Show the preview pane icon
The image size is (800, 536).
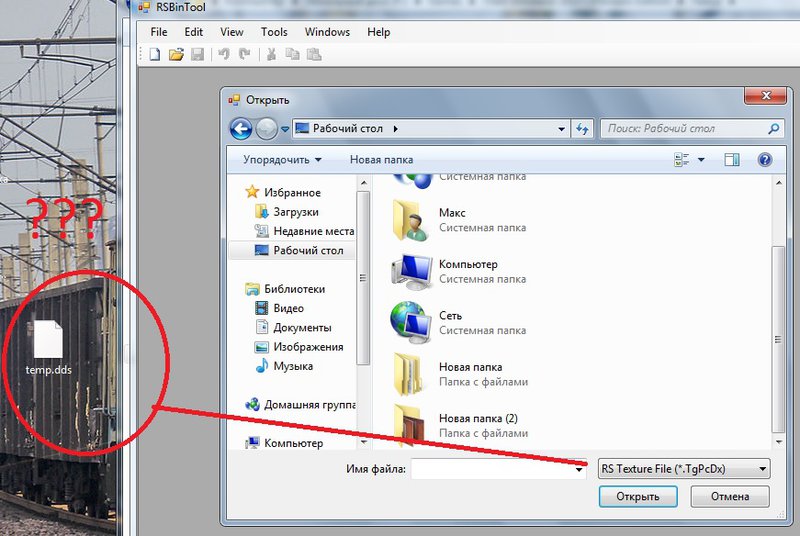click(x=731, y=160)
